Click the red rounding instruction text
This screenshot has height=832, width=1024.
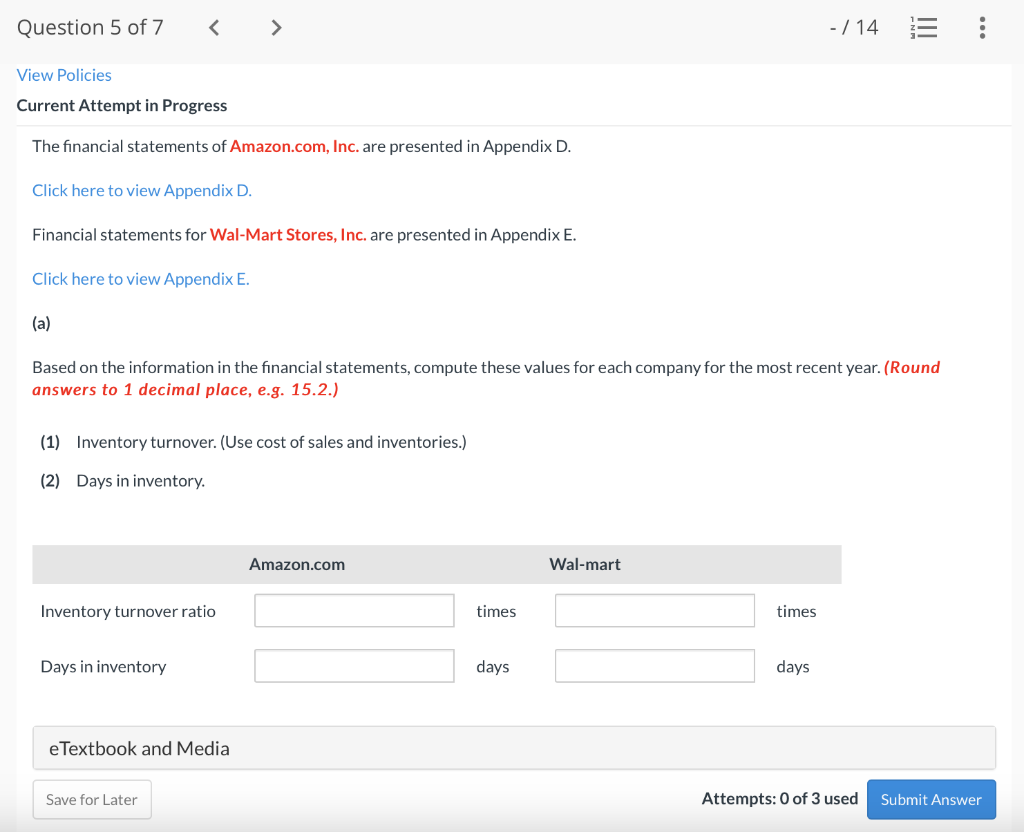(486, 378)
